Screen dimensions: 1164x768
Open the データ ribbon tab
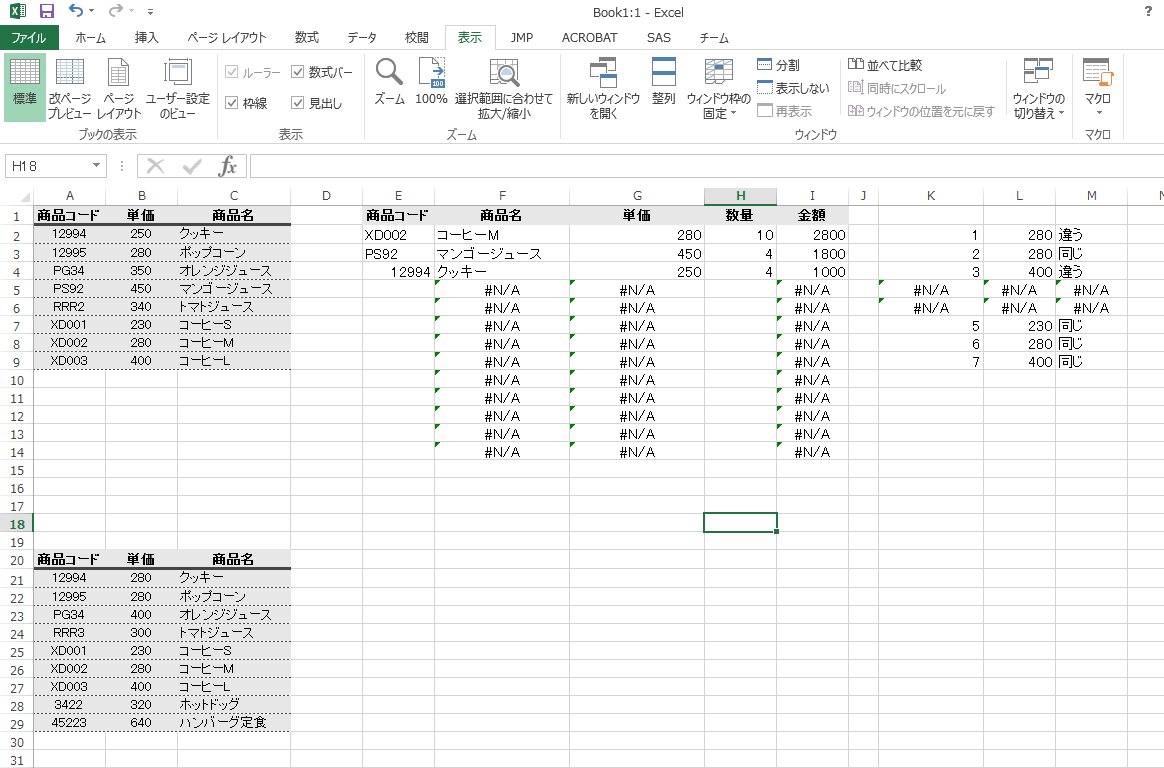point(362,38)
